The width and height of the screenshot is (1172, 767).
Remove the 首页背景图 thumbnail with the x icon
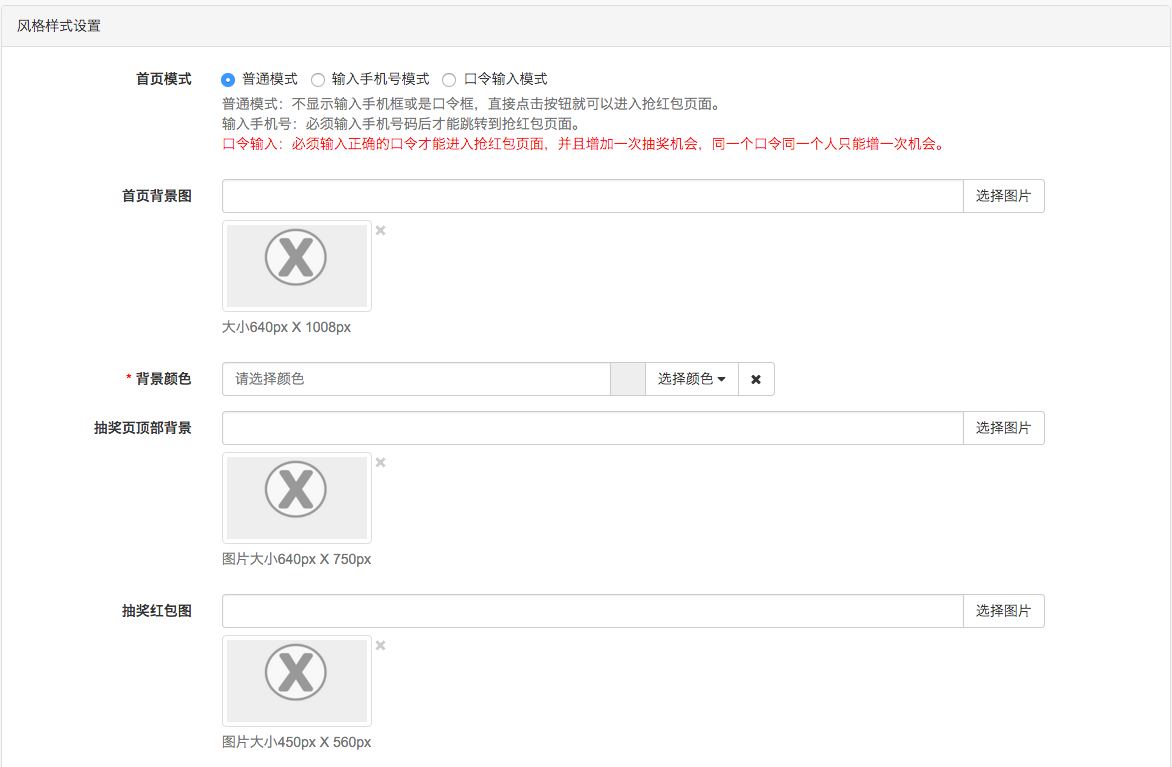point(380,230)
